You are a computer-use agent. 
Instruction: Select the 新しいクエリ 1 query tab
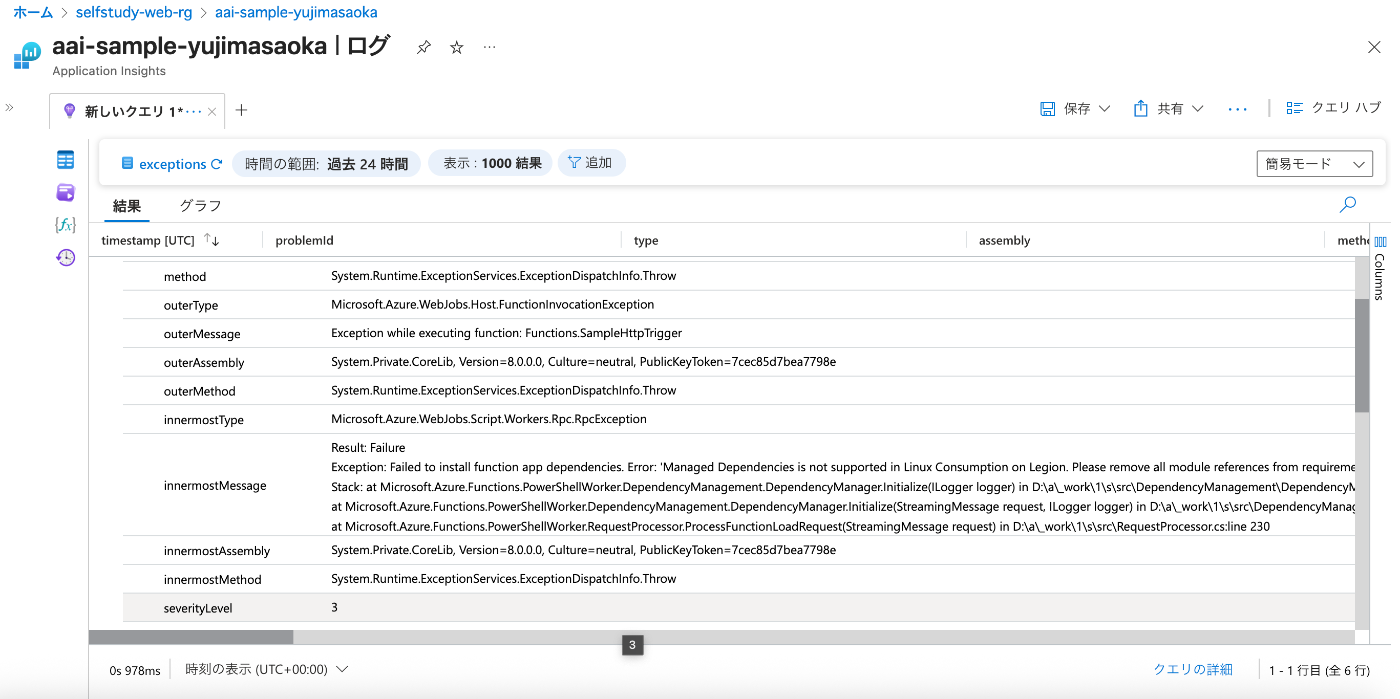pos(138,111)
